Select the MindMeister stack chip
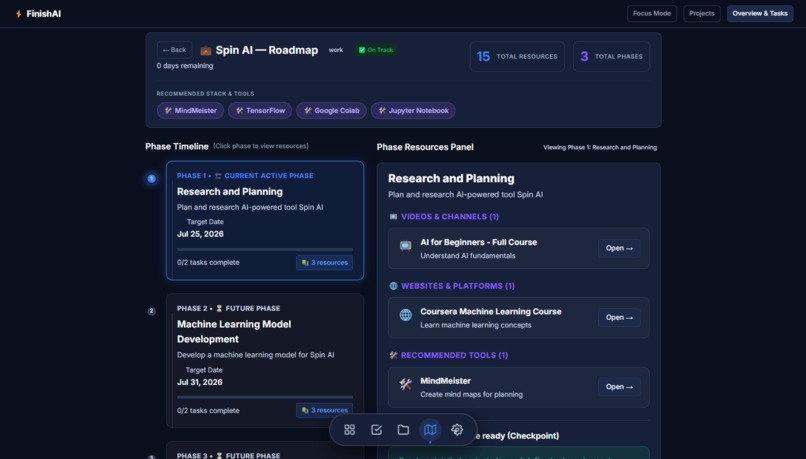This screenshot has height=459, width=806. tap(190, 111)
